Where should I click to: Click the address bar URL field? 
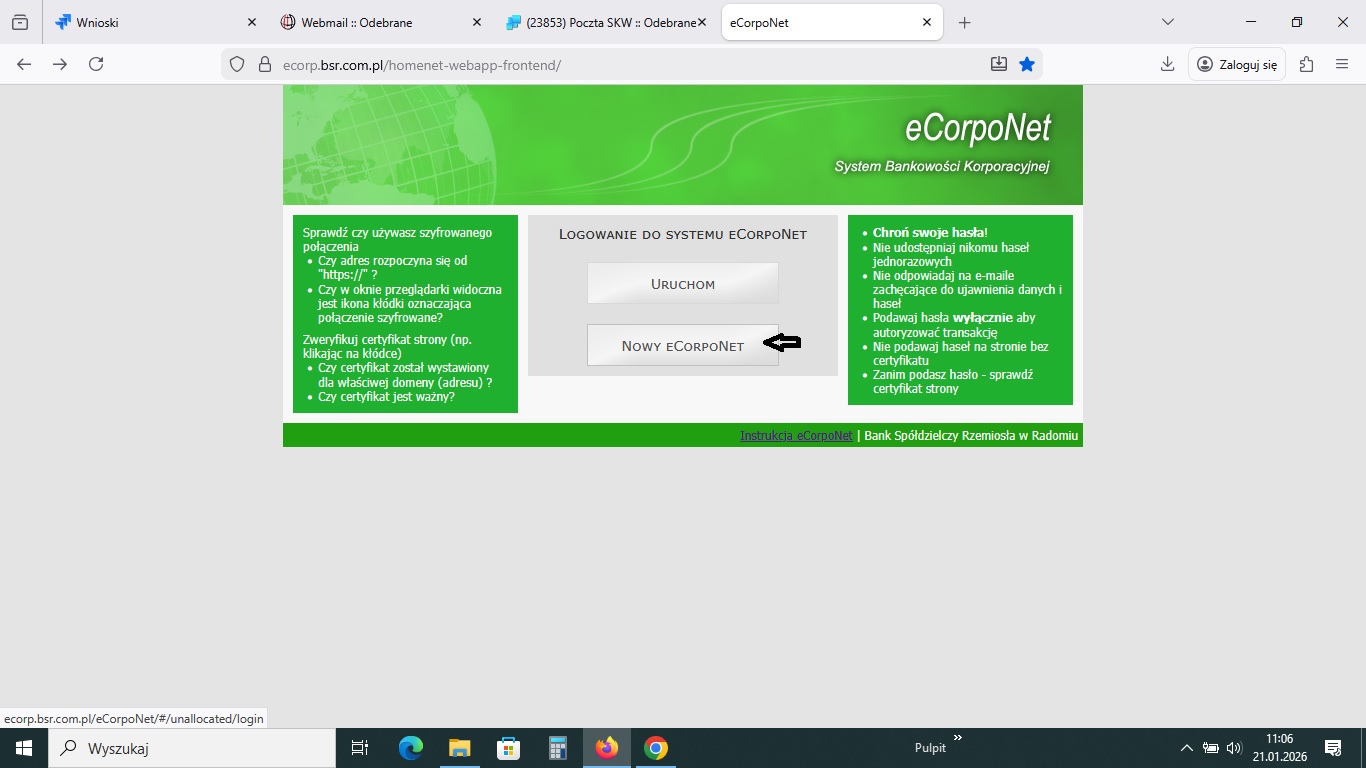[630, 65]
